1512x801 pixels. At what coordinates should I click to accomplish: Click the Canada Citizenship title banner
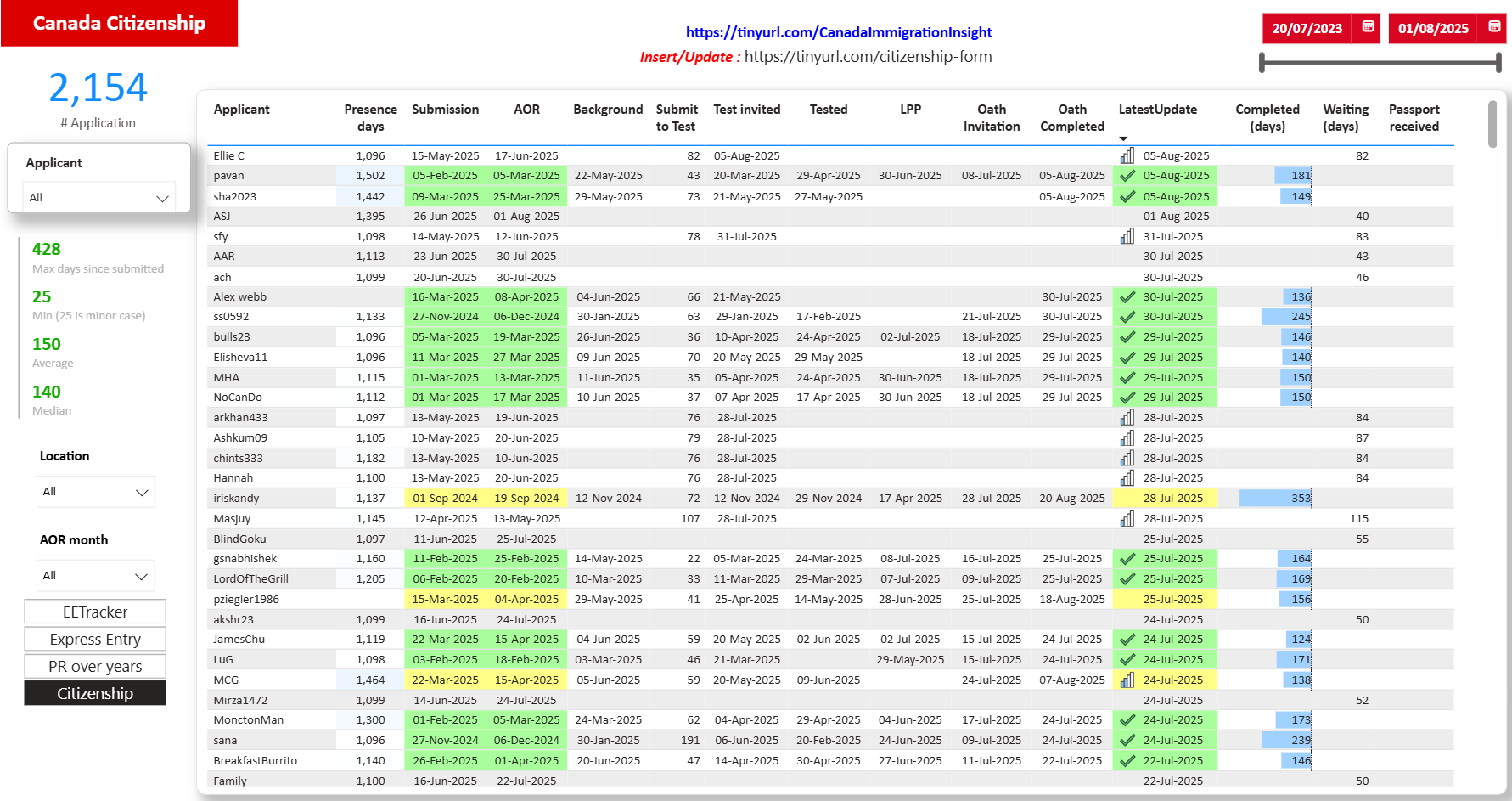point(119,23)
